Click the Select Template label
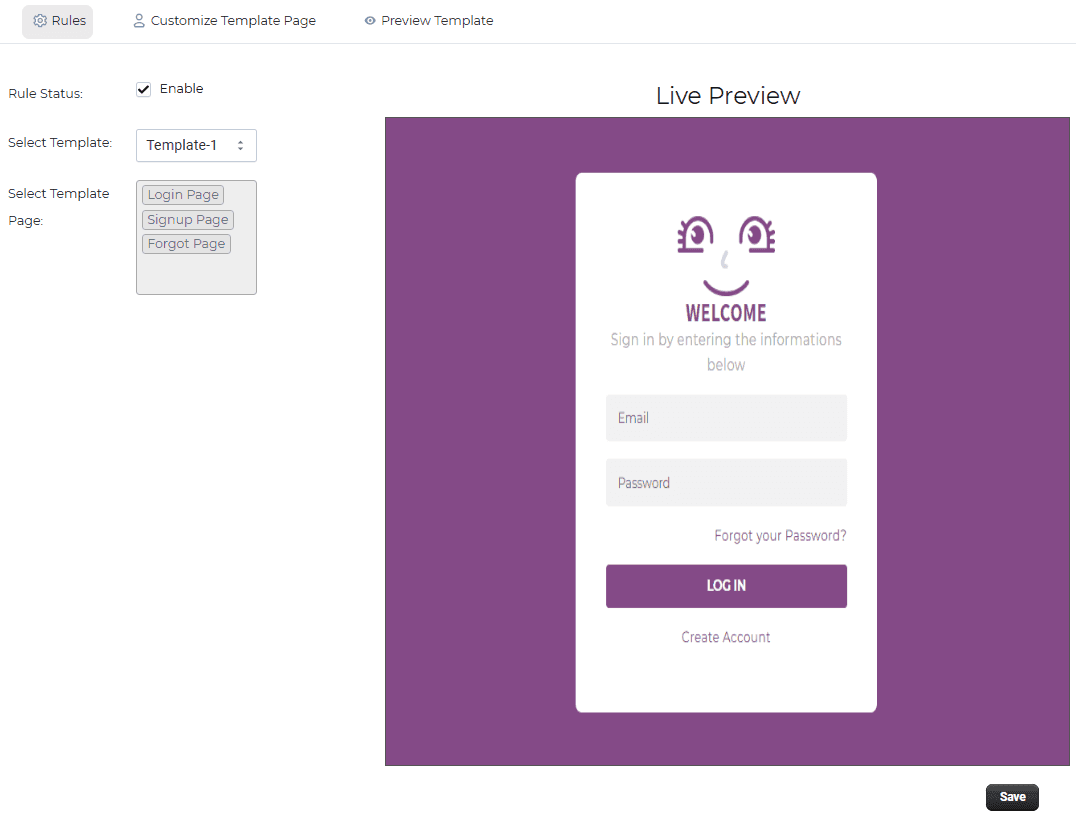1076x815 pixels. point(60,143)
